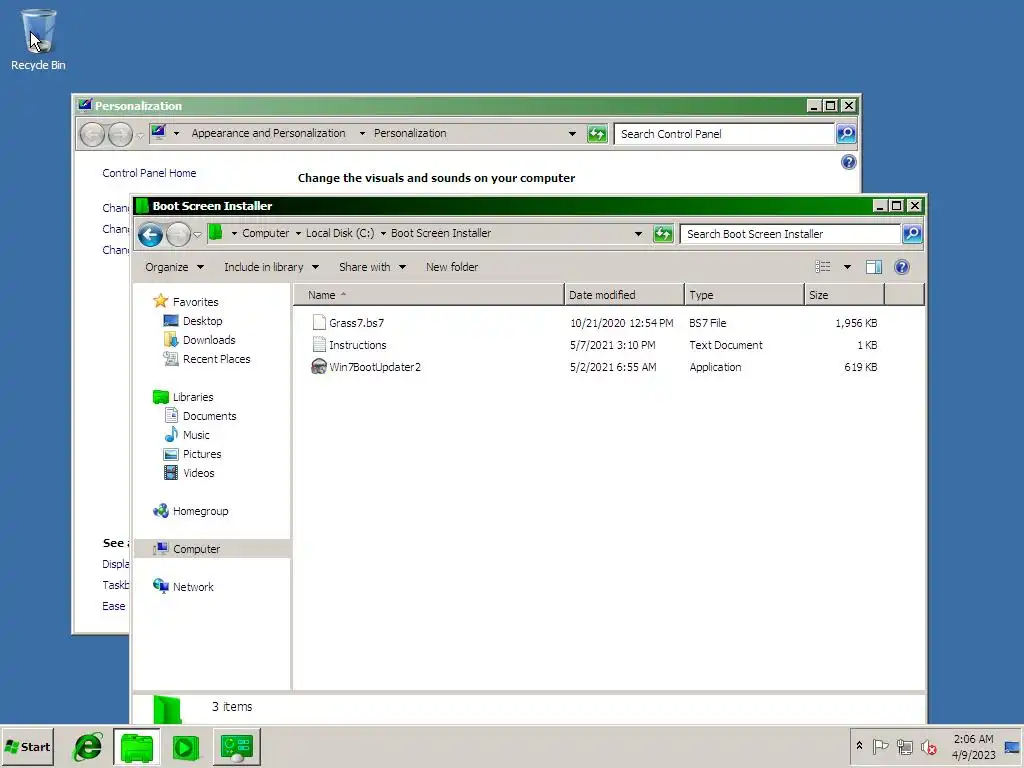
Task: Click Back arrow in Boot Screen Installer window
Action: (150, 234)
